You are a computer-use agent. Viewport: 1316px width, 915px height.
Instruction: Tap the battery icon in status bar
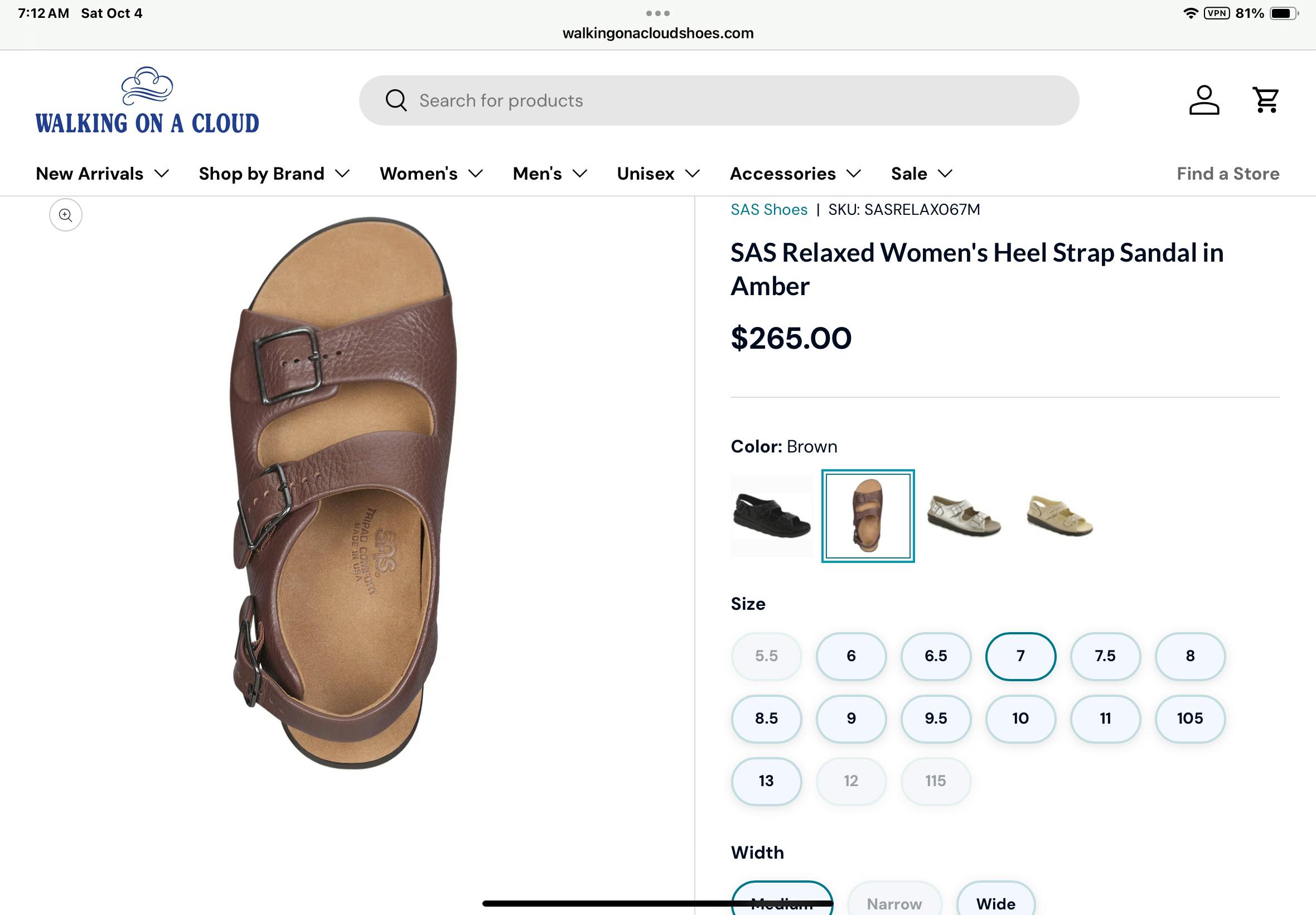(x=1282, y=13)
